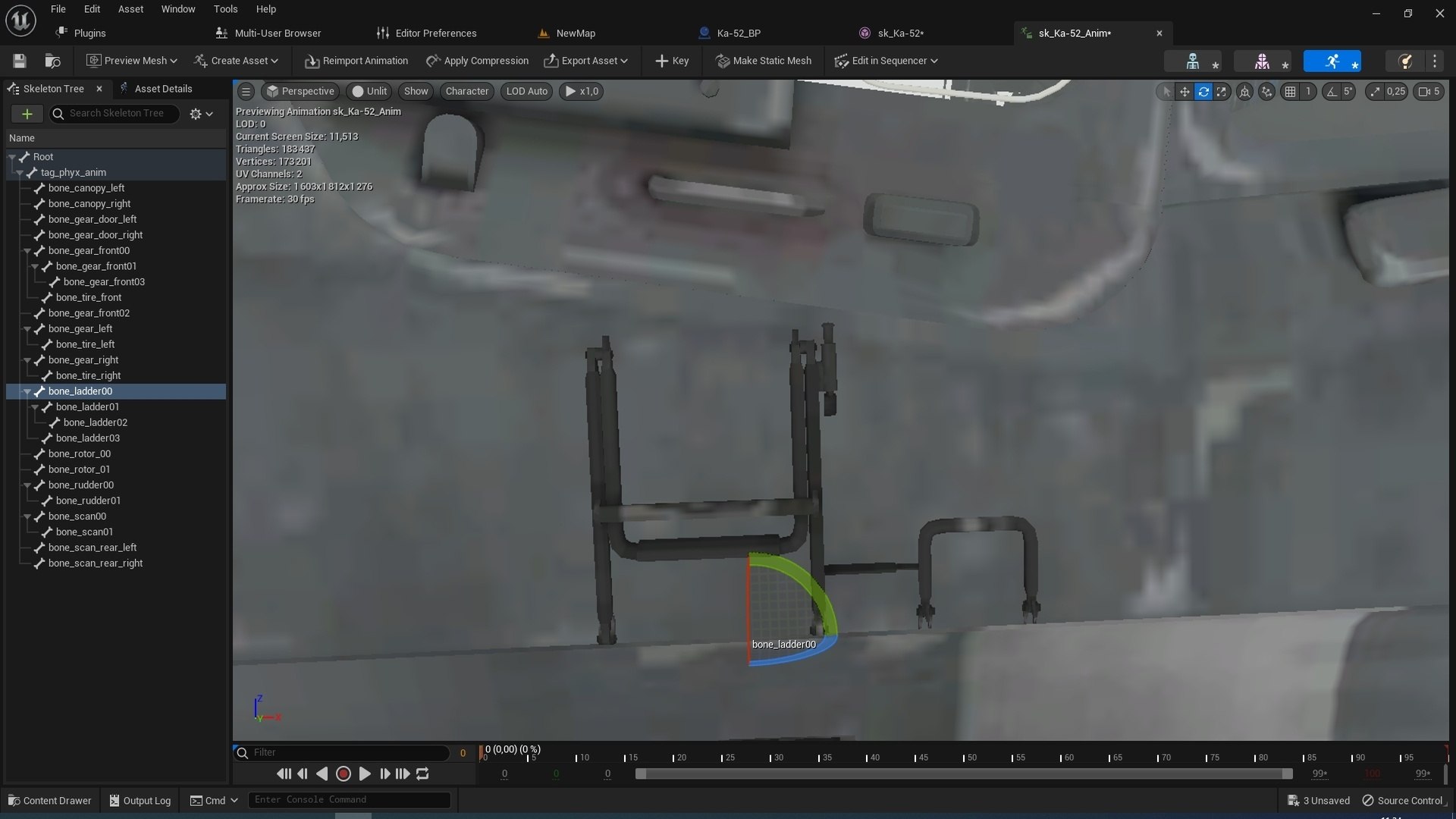Open the Edit in Sequencer dropdown

[x=886, y=61]
